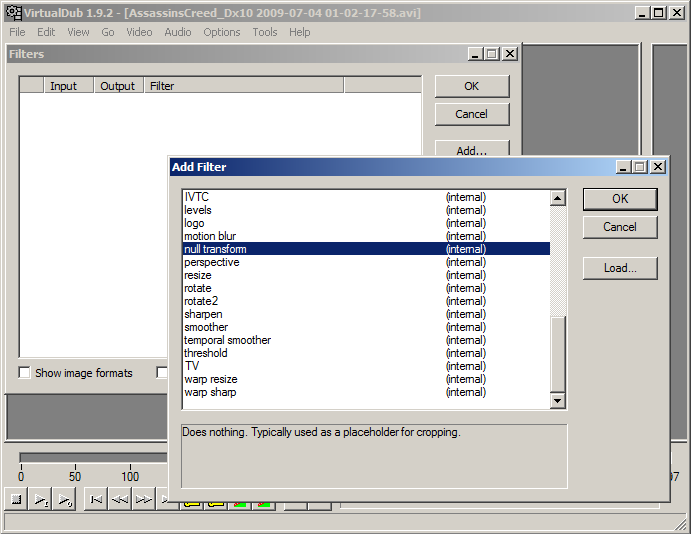Select the warp sharp filter
This screenshot has height=534, width=691.
click(x=366, y=392)
